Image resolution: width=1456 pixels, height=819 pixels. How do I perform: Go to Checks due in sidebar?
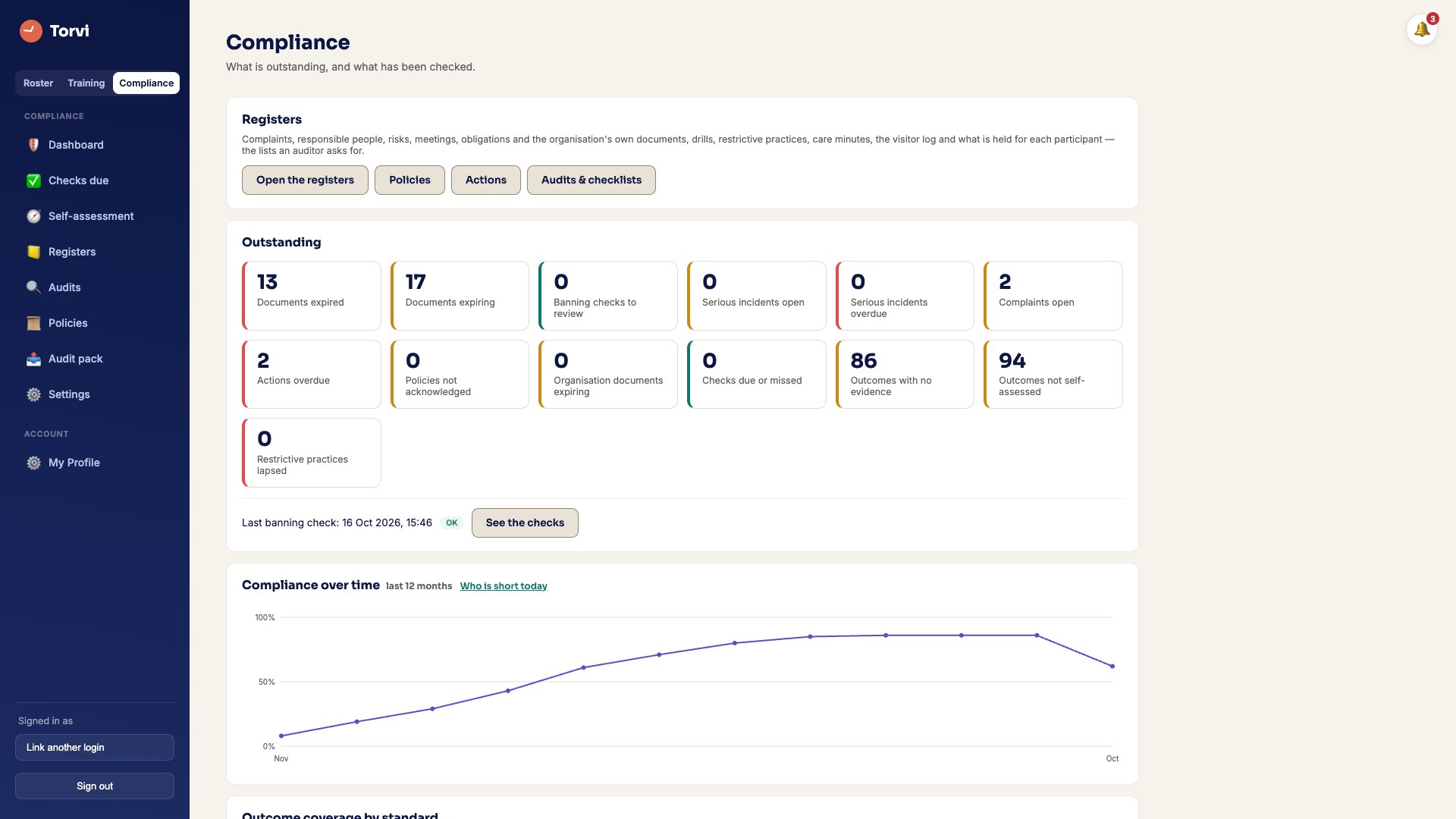(95, 180)
